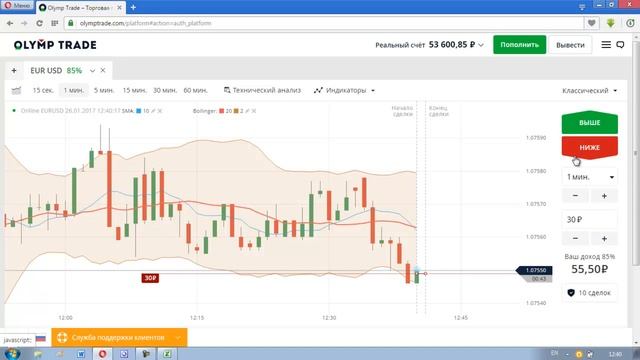Screen dimensions: 640x360
Task: Open Excel from the taskbar
Action: pyautogui.click(x=167, y=354)
